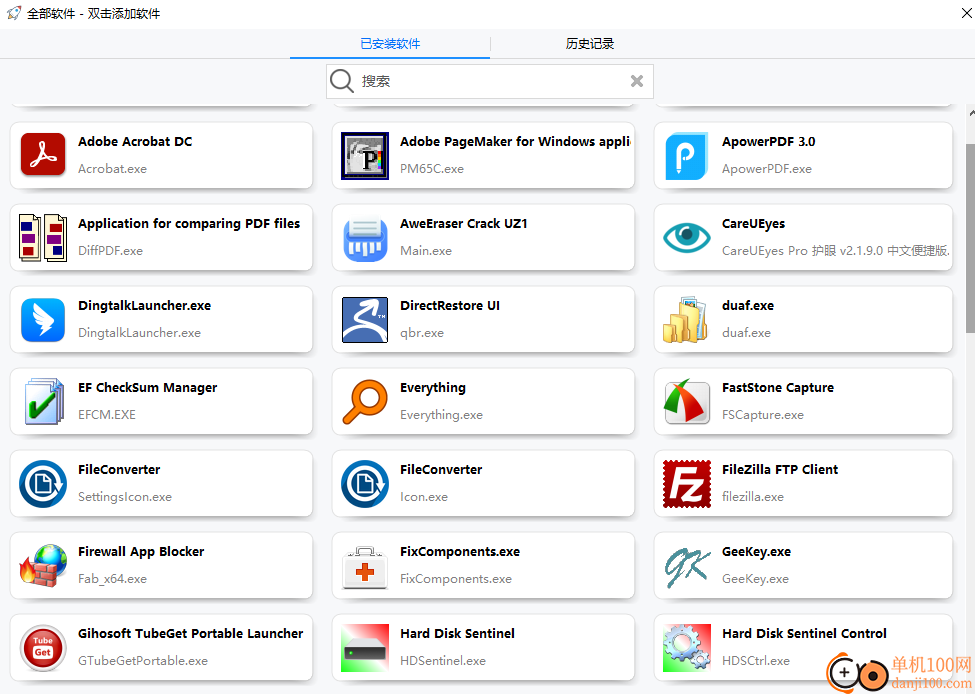Click the Hard Disk Sentinel Control title

pyautogui.click(x=804, y=634)
